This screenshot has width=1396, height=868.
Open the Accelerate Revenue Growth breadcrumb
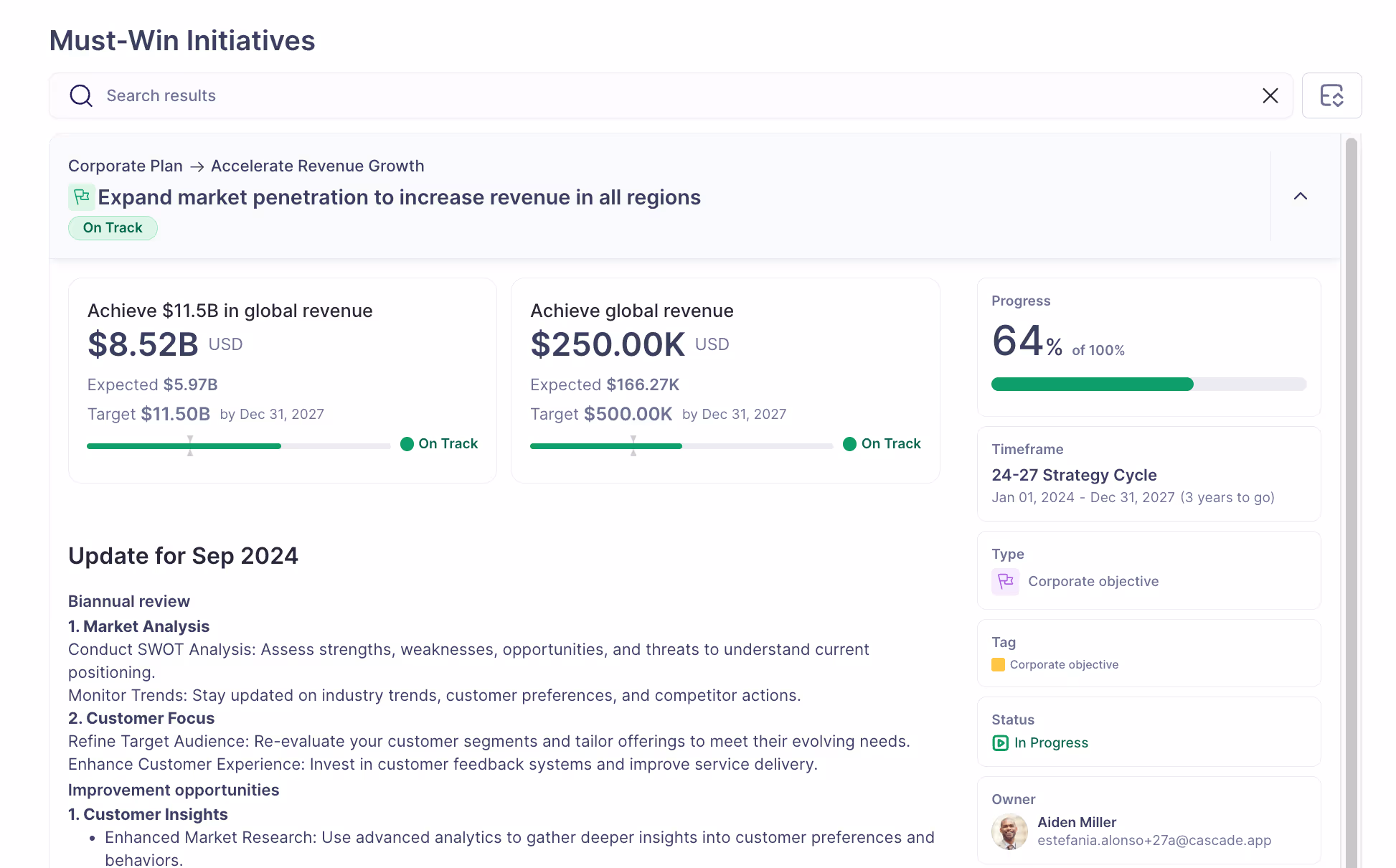coord(317,166)
